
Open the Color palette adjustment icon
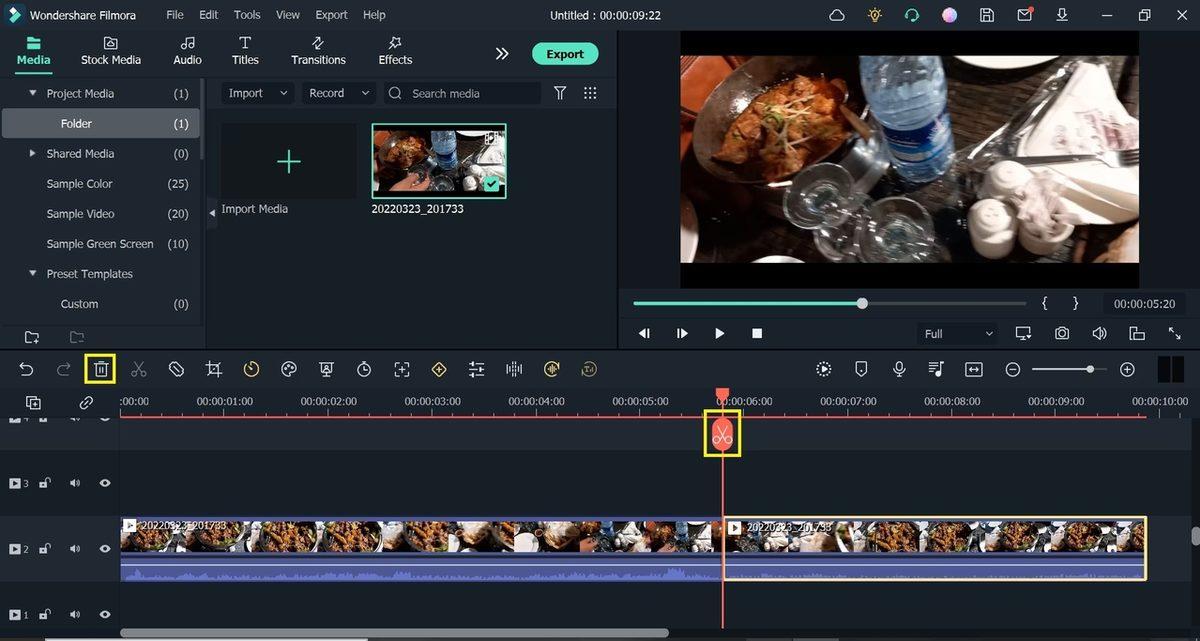(x=289, y=369)
